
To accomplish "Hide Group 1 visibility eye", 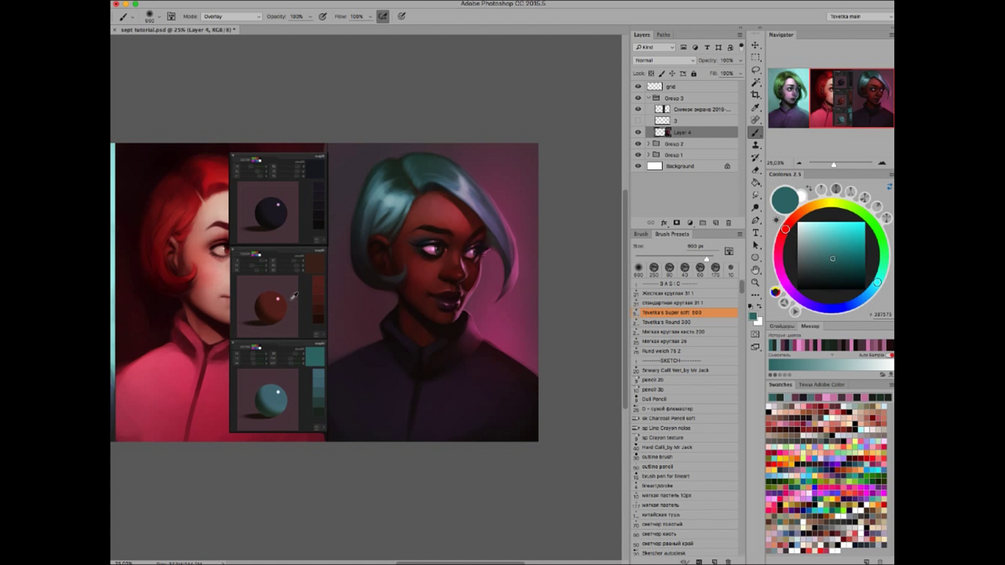I will pyautogui.click(x=638, y=154).
